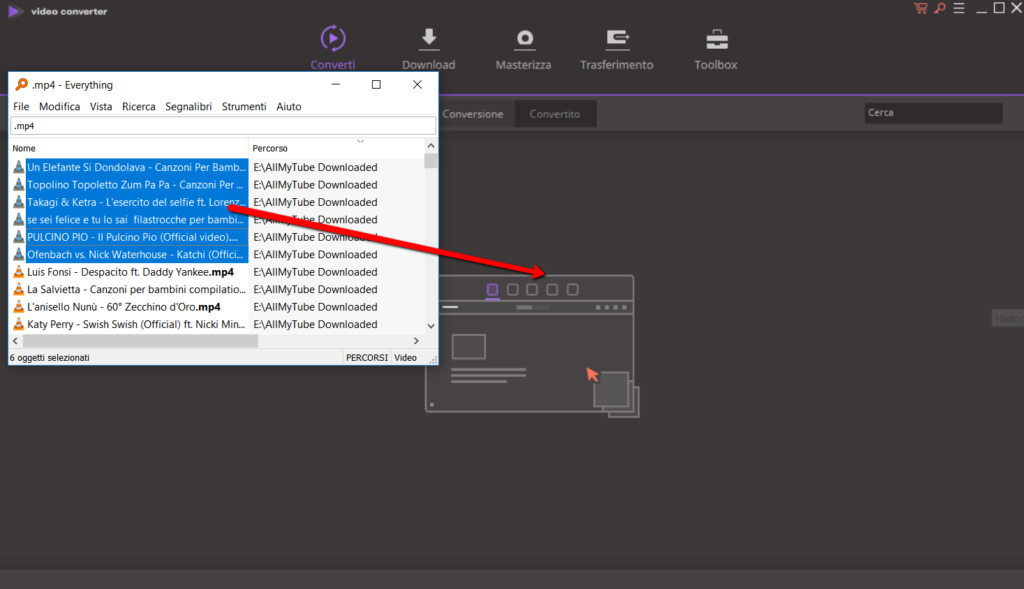Open the Toolbox icon
1024x589 pixels.
[x=716, y=39]
